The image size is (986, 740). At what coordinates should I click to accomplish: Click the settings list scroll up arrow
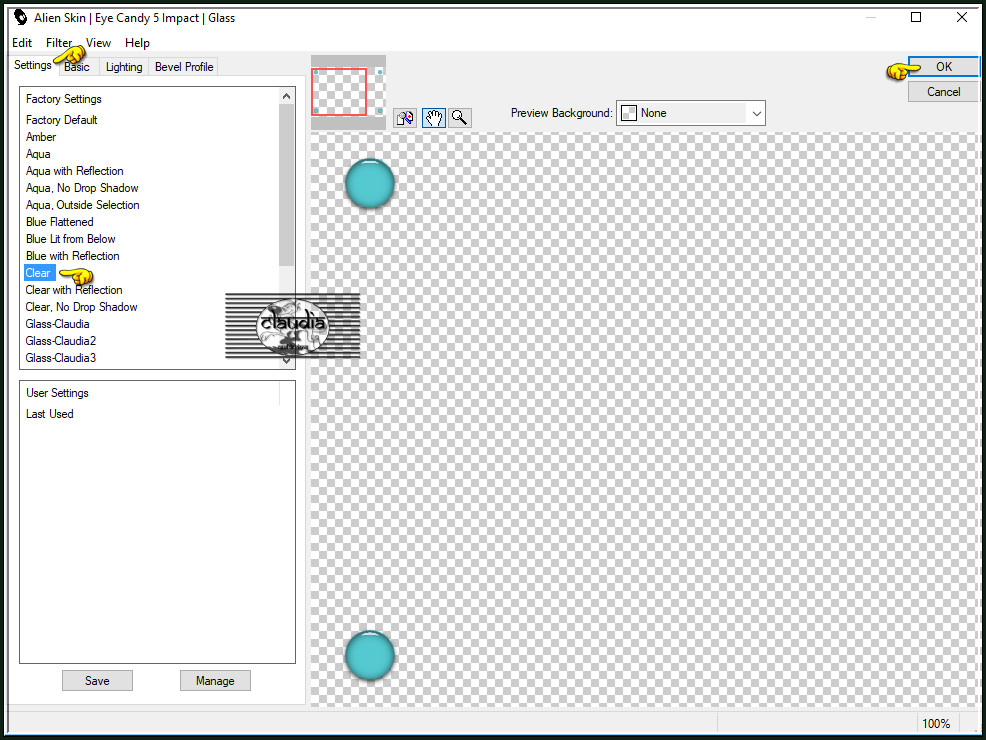[x=287, y=96]
